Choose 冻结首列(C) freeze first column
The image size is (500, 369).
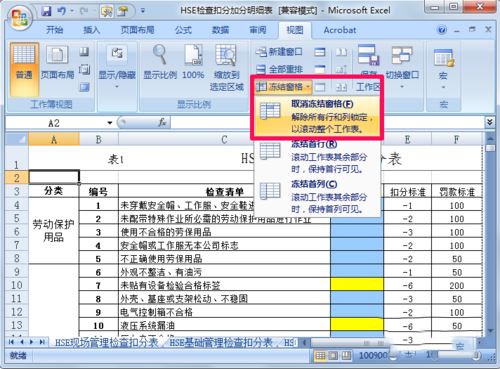pos(317,196)
